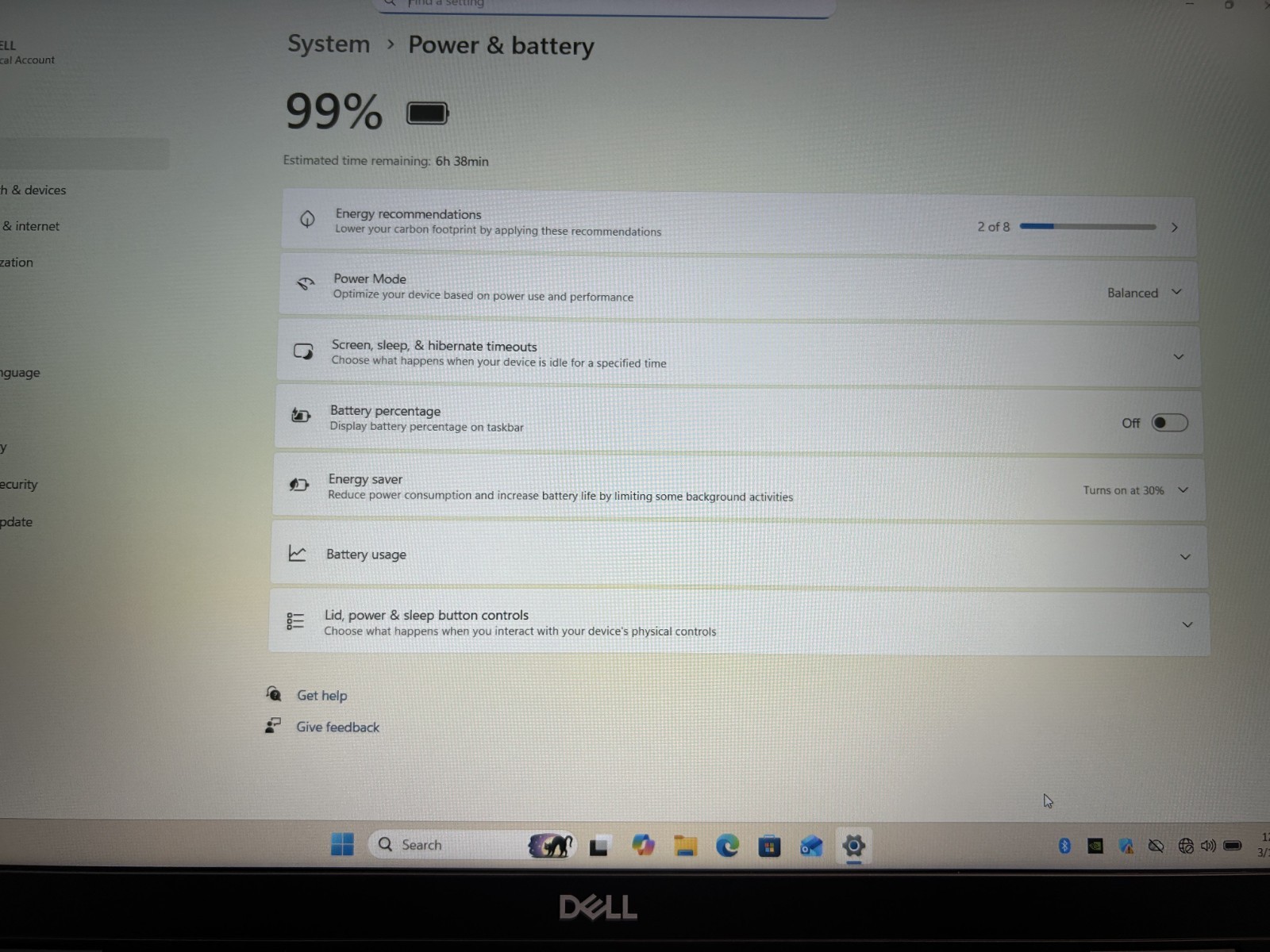Open Energy saver Turns on at 30% dropdown
Image resolution: width=1270 pixels, height=952 pixels.
click(x=1136, y=490)
